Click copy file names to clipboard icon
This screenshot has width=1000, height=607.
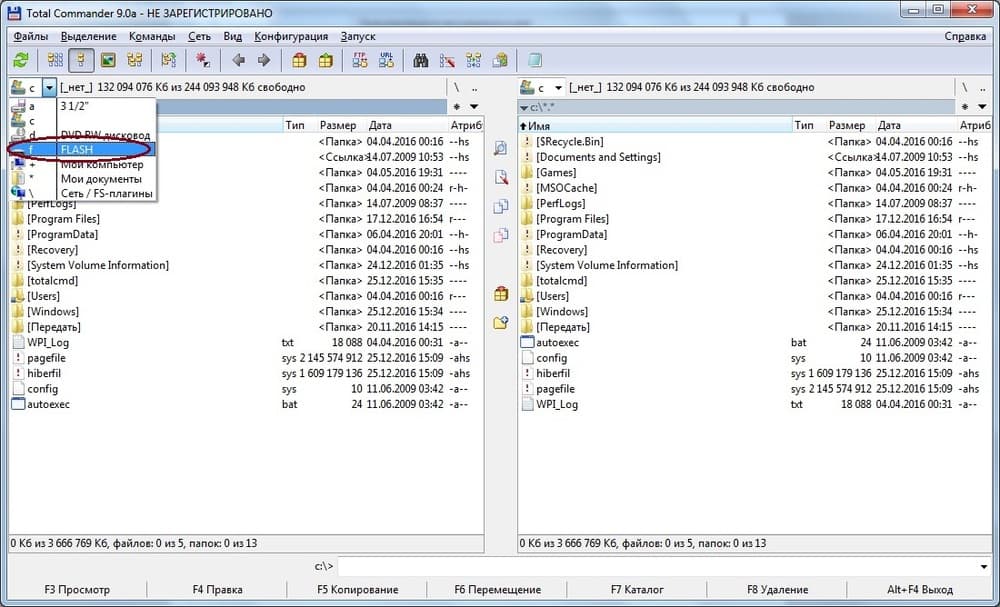click(x=501, y=61)
